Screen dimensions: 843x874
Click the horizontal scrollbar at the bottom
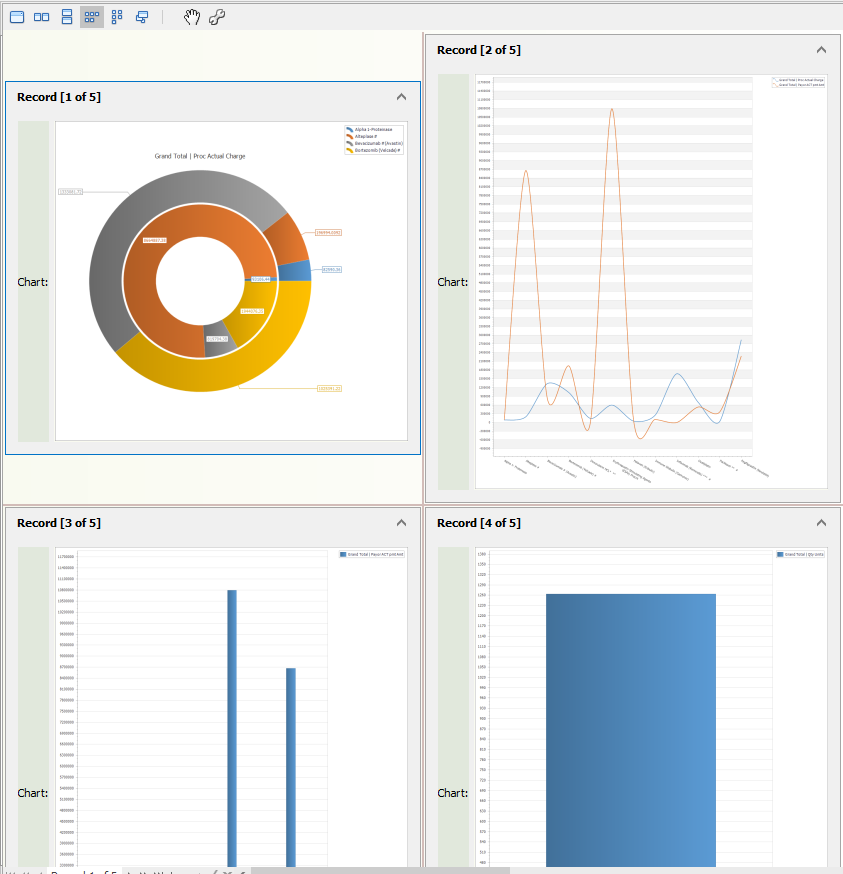380,871
